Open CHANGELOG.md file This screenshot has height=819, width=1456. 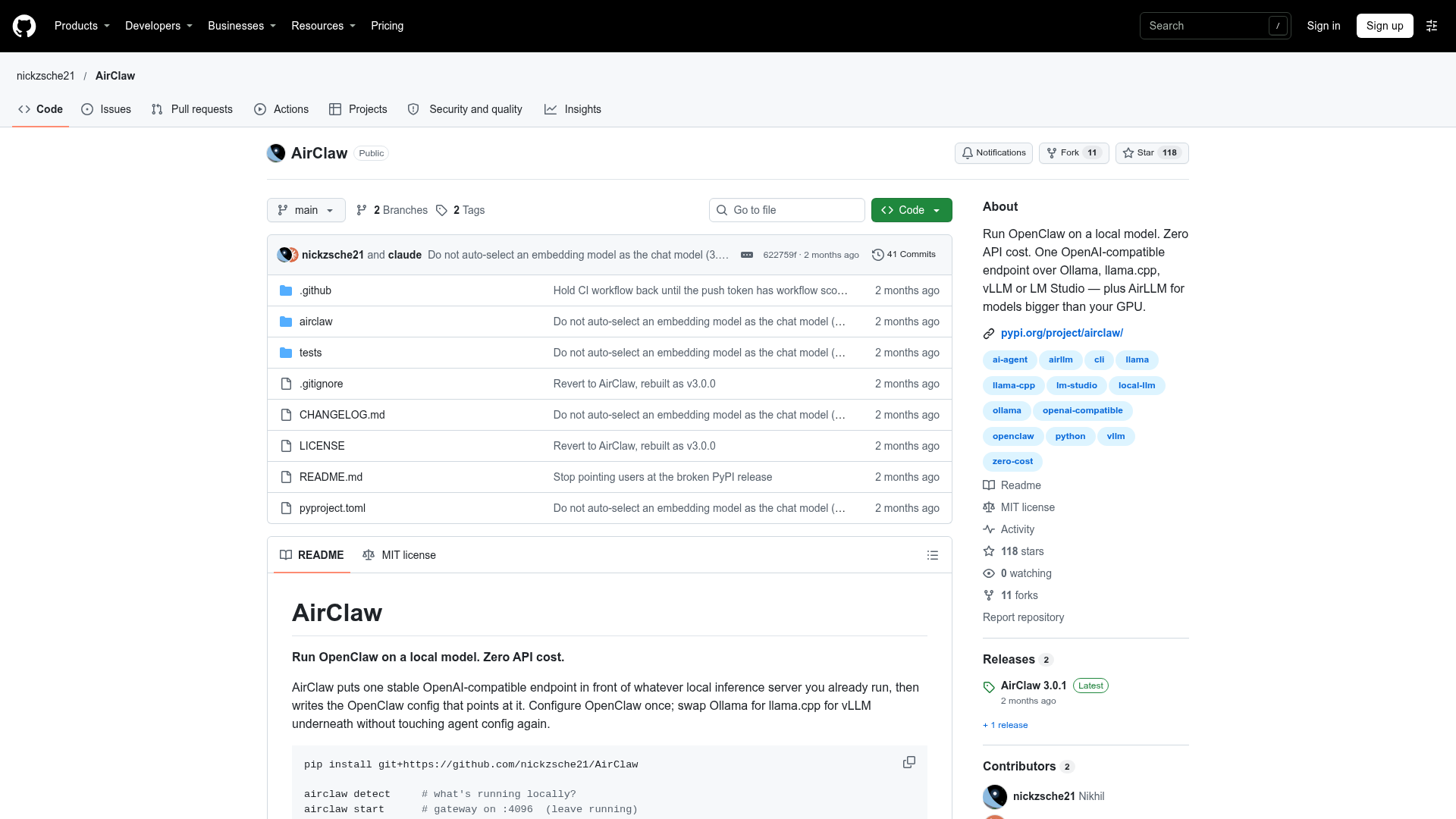tap(342, 415)
